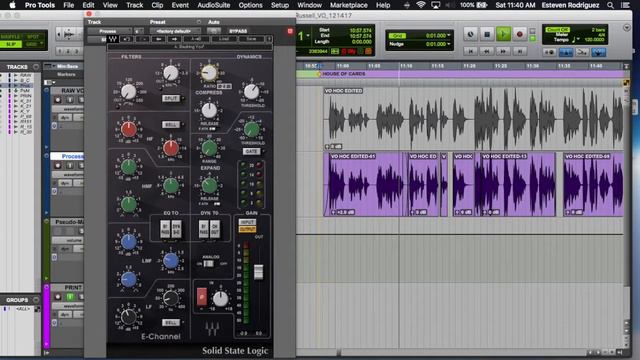Image resolution: width=640 pixels, height=360 pixels.
Task: Select the INPUT gain meter button
Action: [x=247, y=222]
